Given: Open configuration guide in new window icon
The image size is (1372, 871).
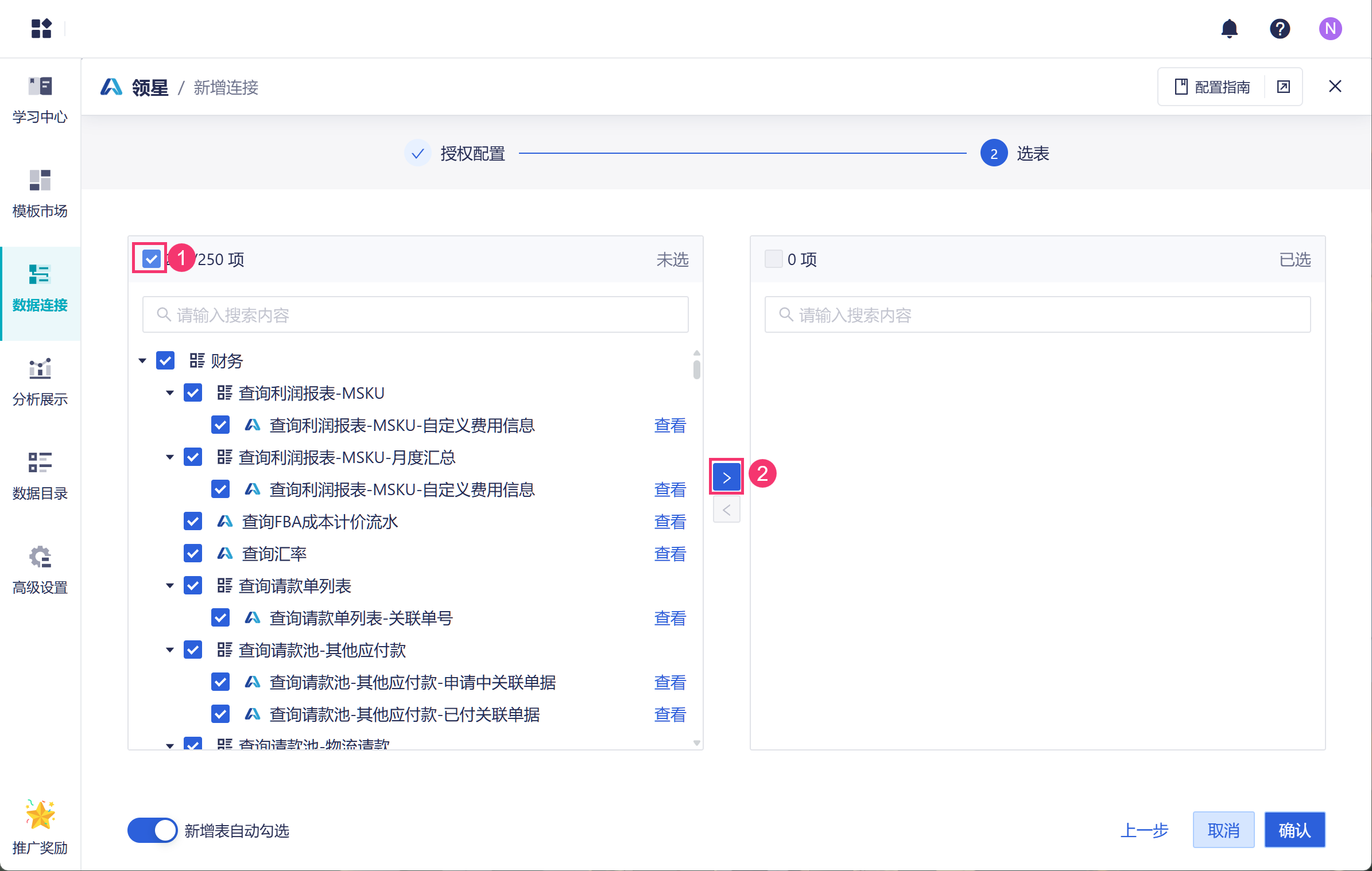Looking at the screenshot, I should tap(1284, 87).
